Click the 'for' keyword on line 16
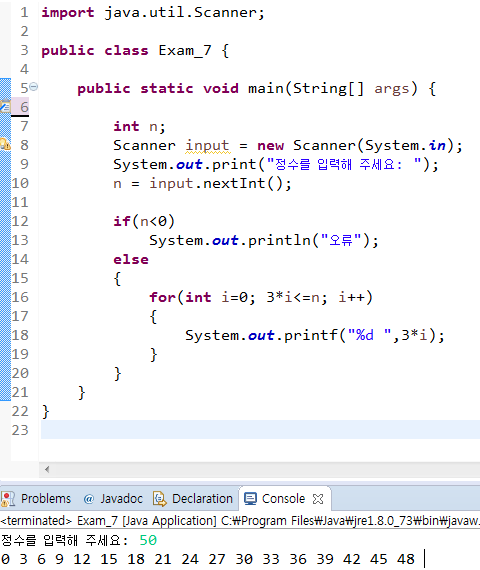The width and height of the screenshot is (480, 570). (x=163, y=297)
